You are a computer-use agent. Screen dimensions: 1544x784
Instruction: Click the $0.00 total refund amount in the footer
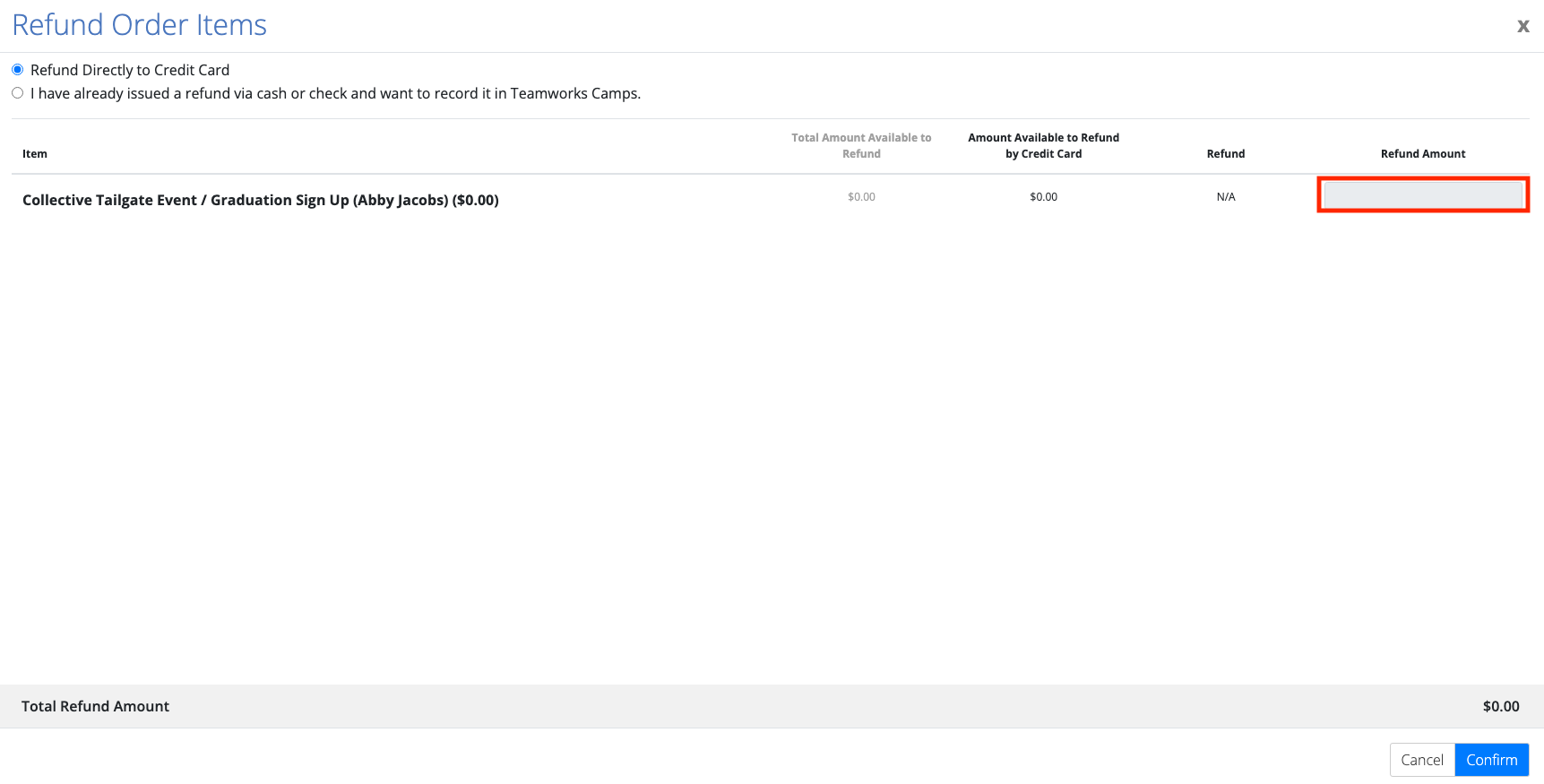pos(1500,706)
